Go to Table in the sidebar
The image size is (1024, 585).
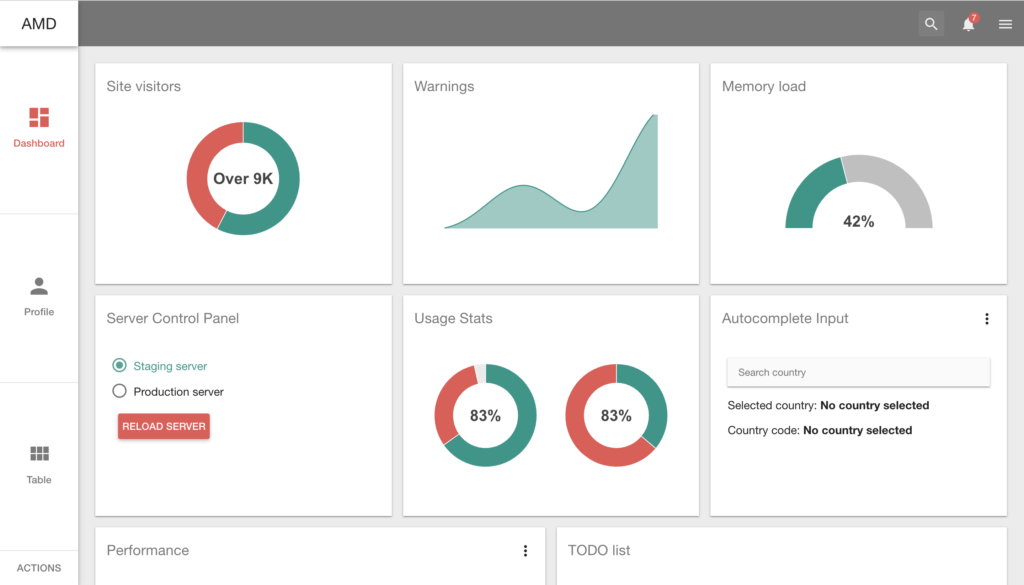(39, 479)
